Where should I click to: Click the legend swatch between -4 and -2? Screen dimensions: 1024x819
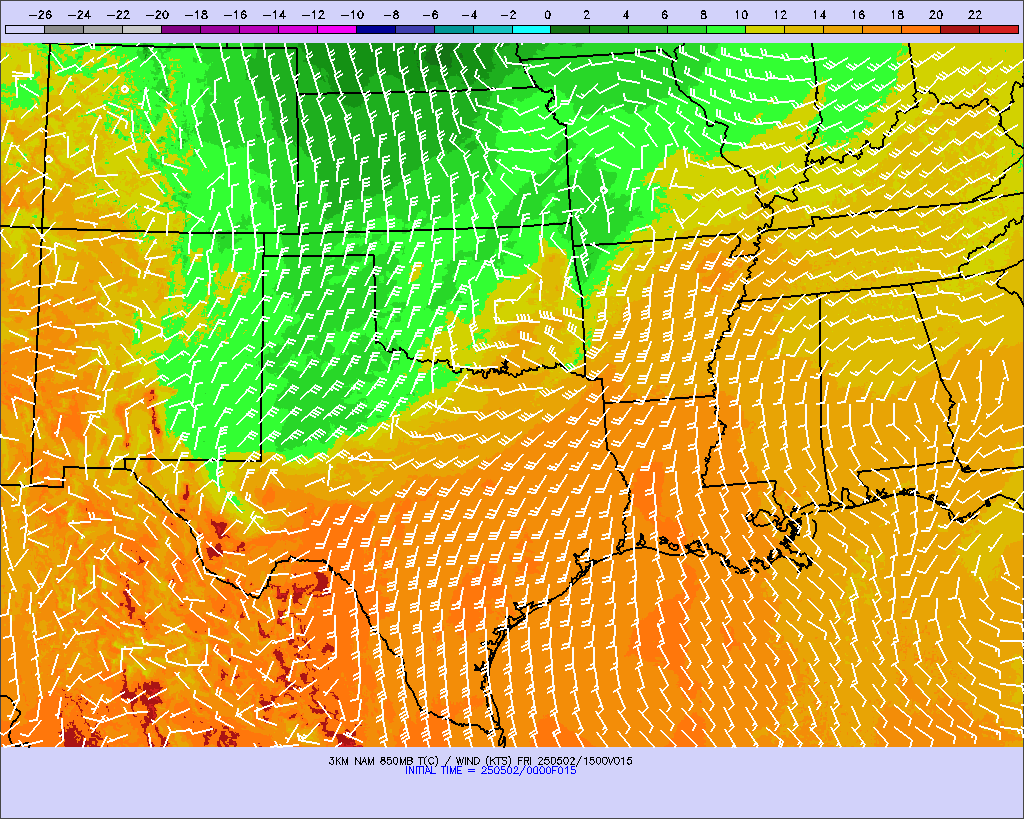tap(493, 29)
